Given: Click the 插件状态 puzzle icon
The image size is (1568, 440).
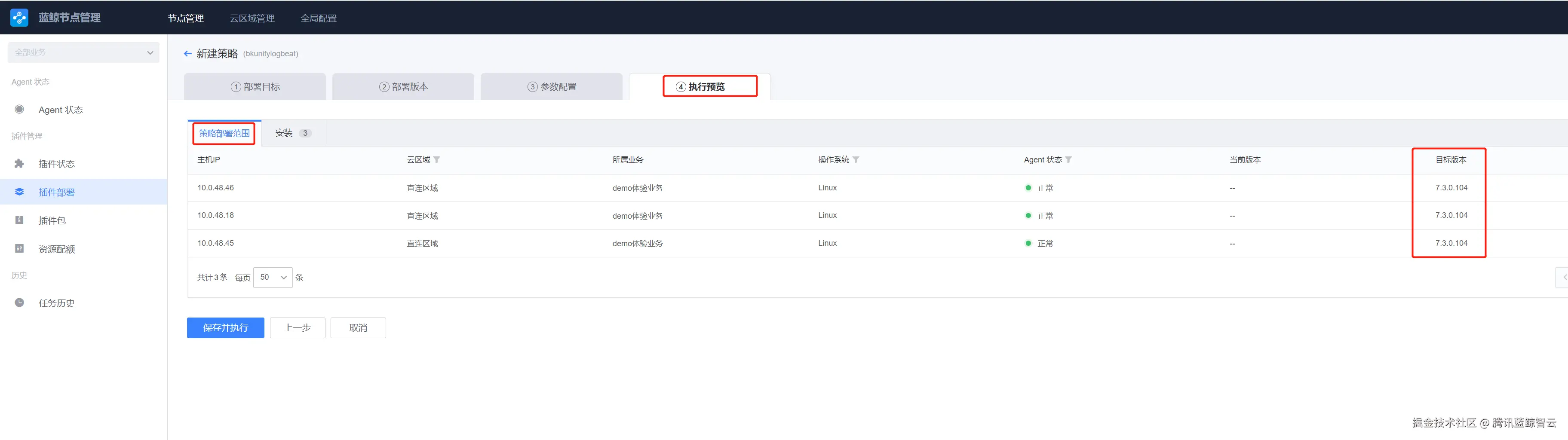Looking at the screenshot, I should pos(19,164).
